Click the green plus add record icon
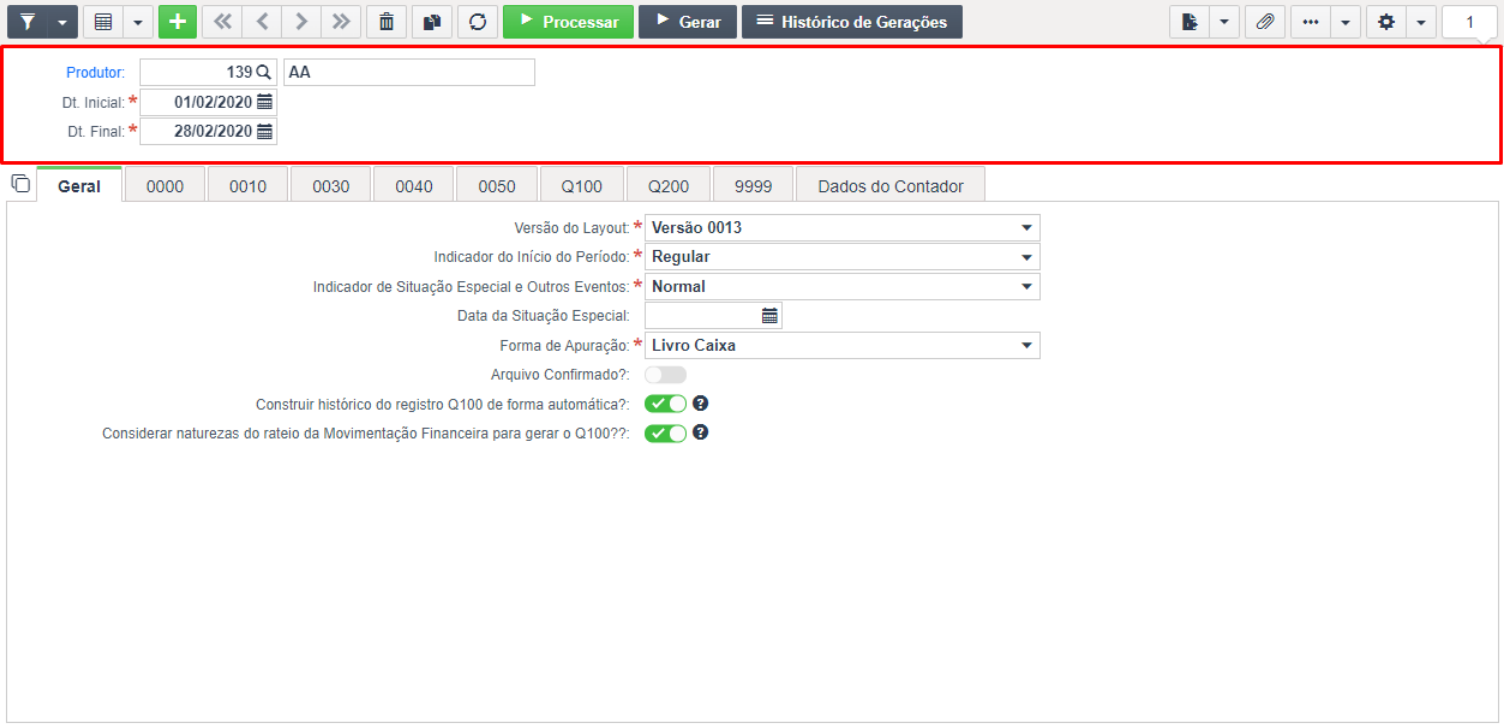This screenshot has width=1505, height=726. tap(177, 22)
